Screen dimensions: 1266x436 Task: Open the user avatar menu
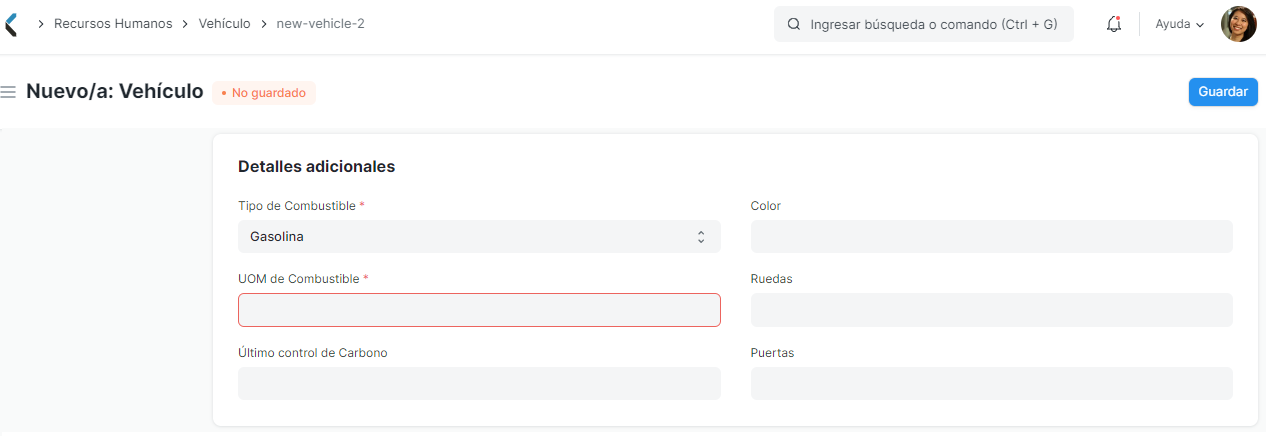pos(1239,24)
